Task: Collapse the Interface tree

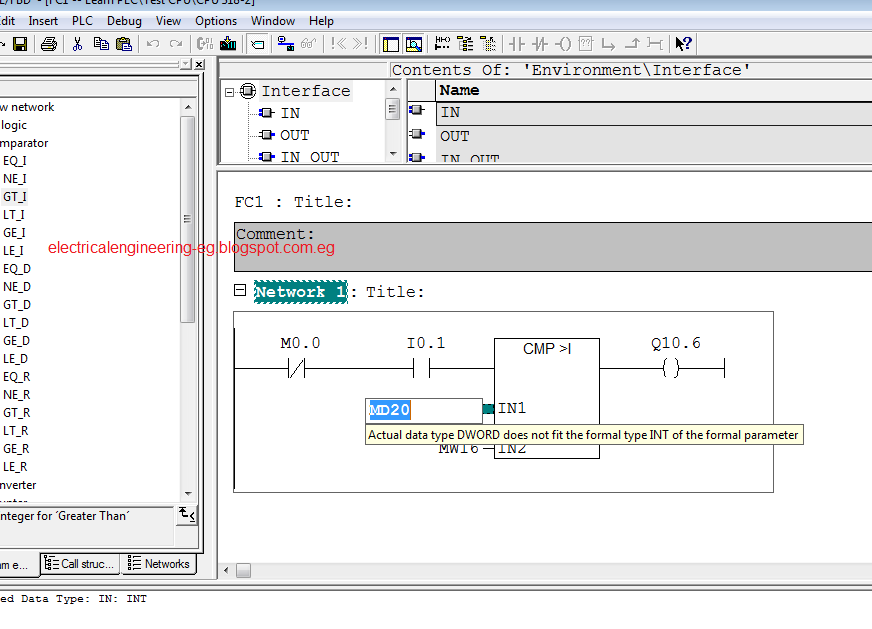Action: pos(230,90)
